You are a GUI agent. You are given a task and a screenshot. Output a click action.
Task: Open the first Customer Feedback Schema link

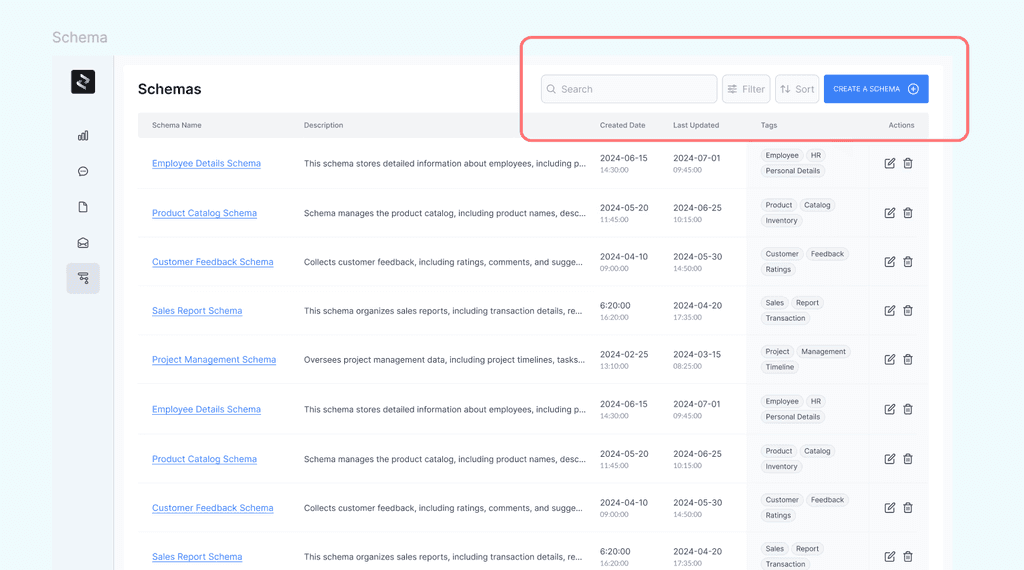(x=212, y=262)
